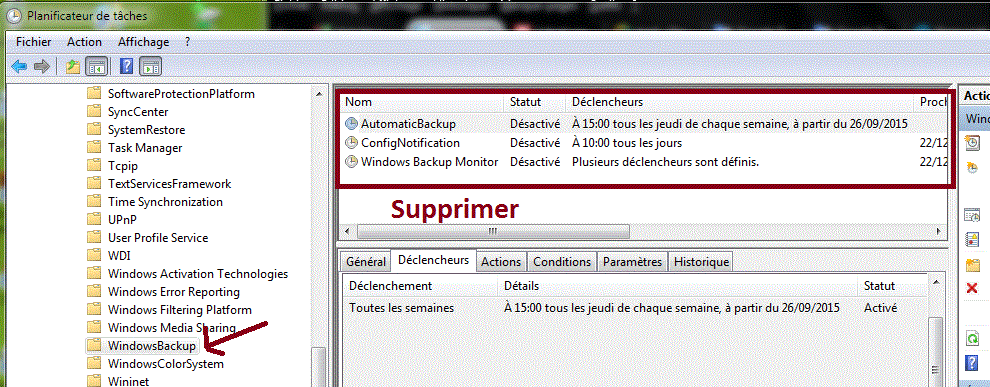990x387 pixels.
Task: Click the UPnP folder icon
Action: [x=94, y=220]
